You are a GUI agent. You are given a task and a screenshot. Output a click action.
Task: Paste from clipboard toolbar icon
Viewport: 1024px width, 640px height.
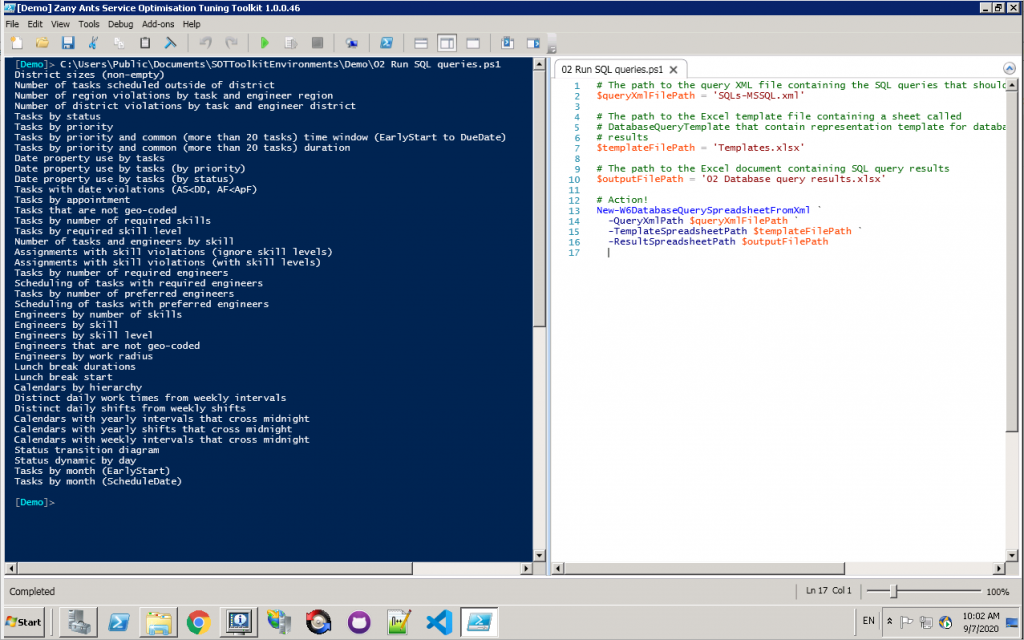145,43
